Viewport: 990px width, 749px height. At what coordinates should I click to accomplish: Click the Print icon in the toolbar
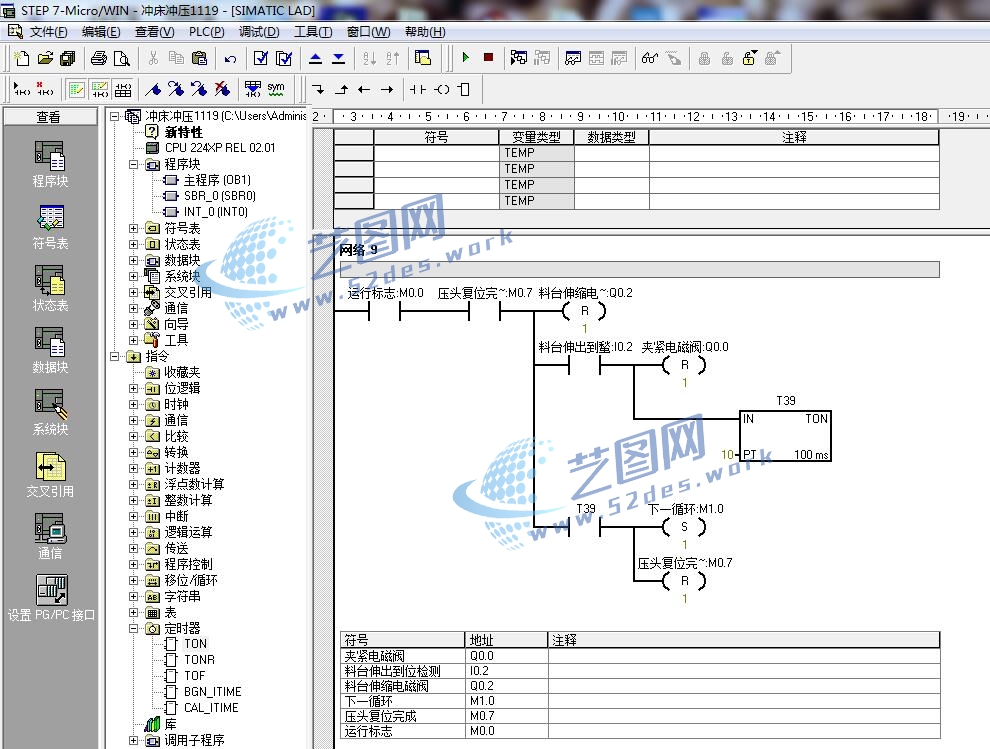tap(98, 59)
